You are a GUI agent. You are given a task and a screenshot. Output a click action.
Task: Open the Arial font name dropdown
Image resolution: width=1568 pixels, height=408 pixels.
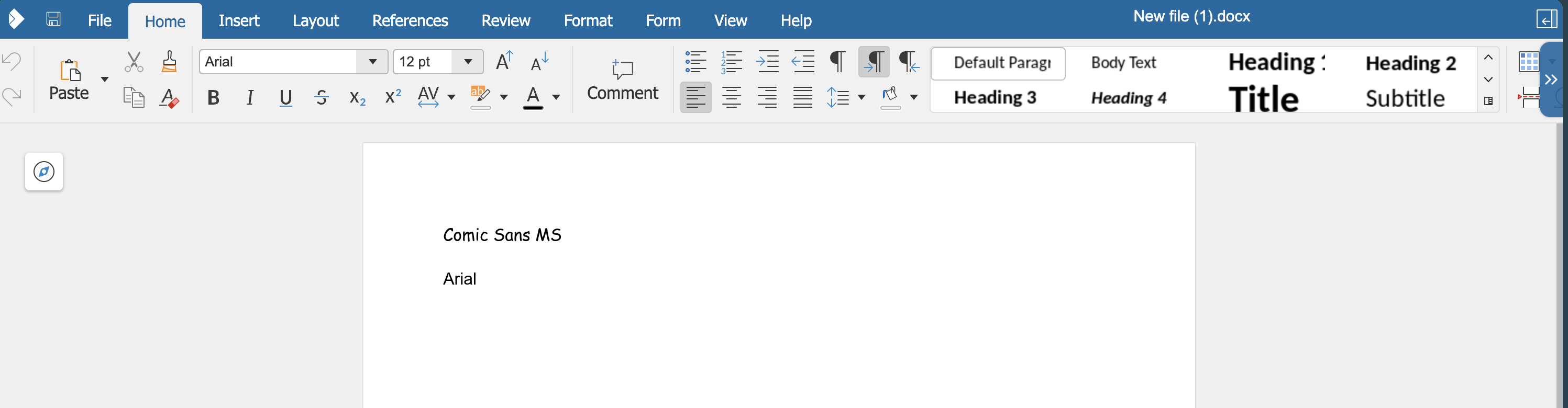(372, 61)
